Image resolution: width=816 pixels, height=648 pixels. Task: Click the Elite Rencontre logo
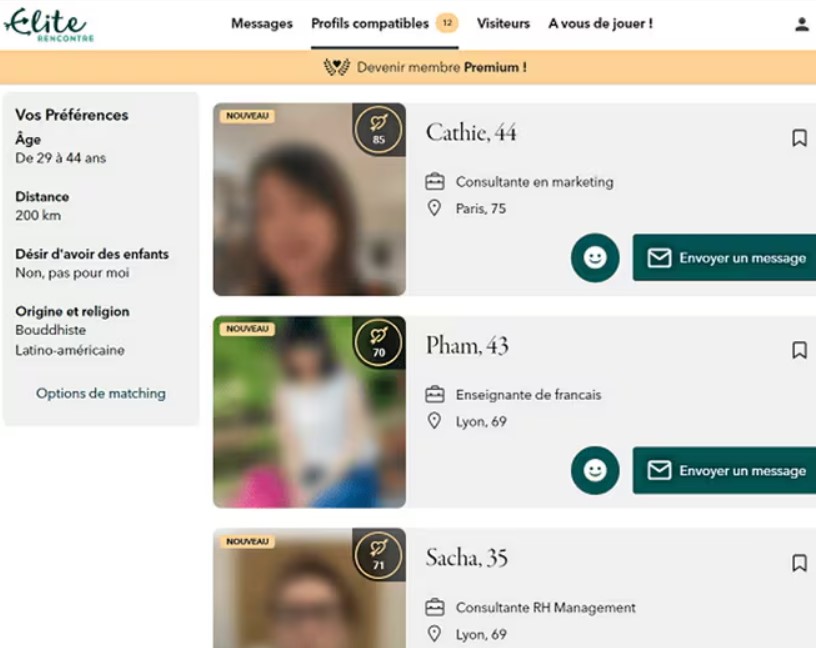tap(46, 25)
